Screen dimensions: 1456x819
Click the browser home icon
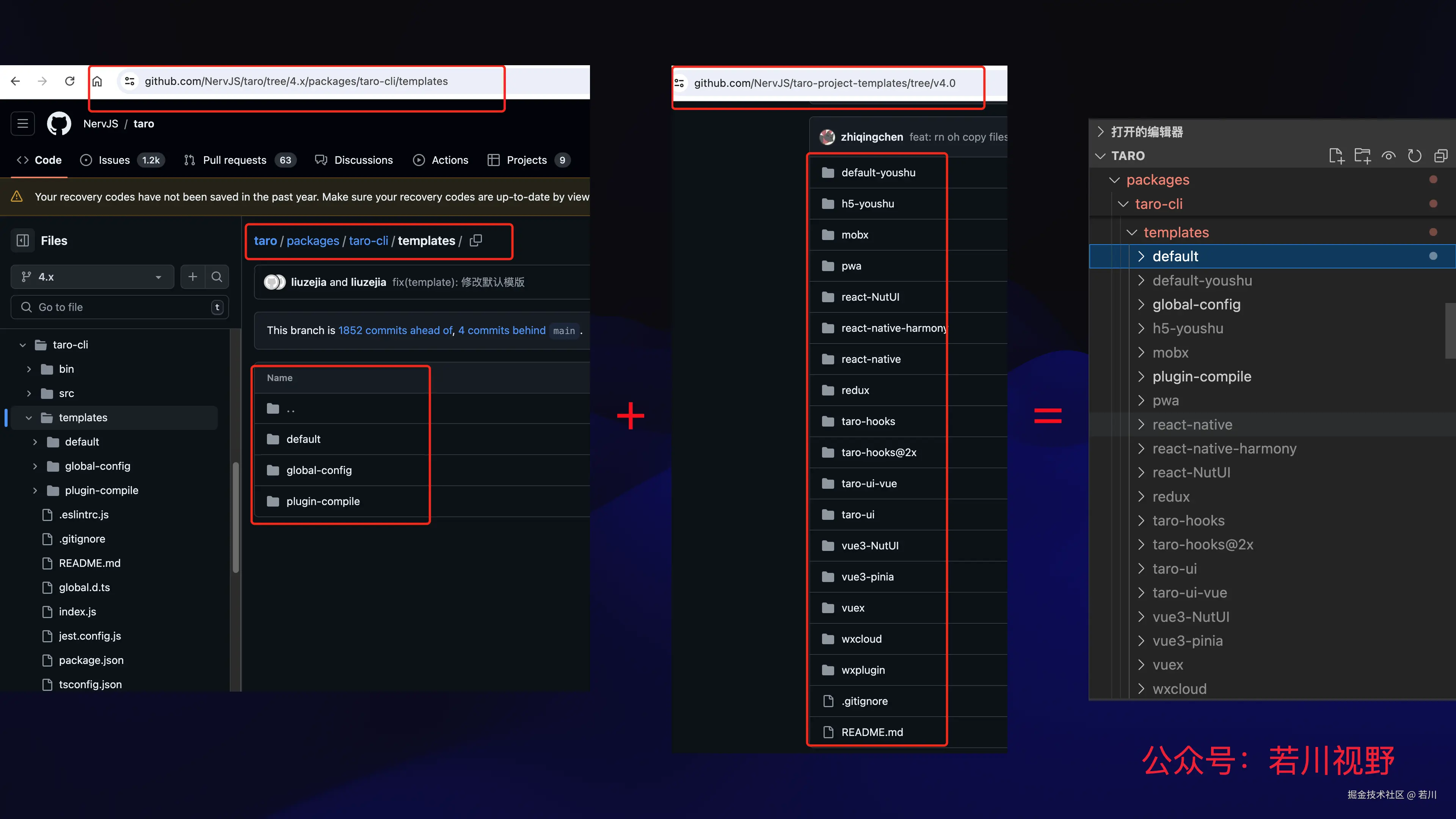[97, 81]
